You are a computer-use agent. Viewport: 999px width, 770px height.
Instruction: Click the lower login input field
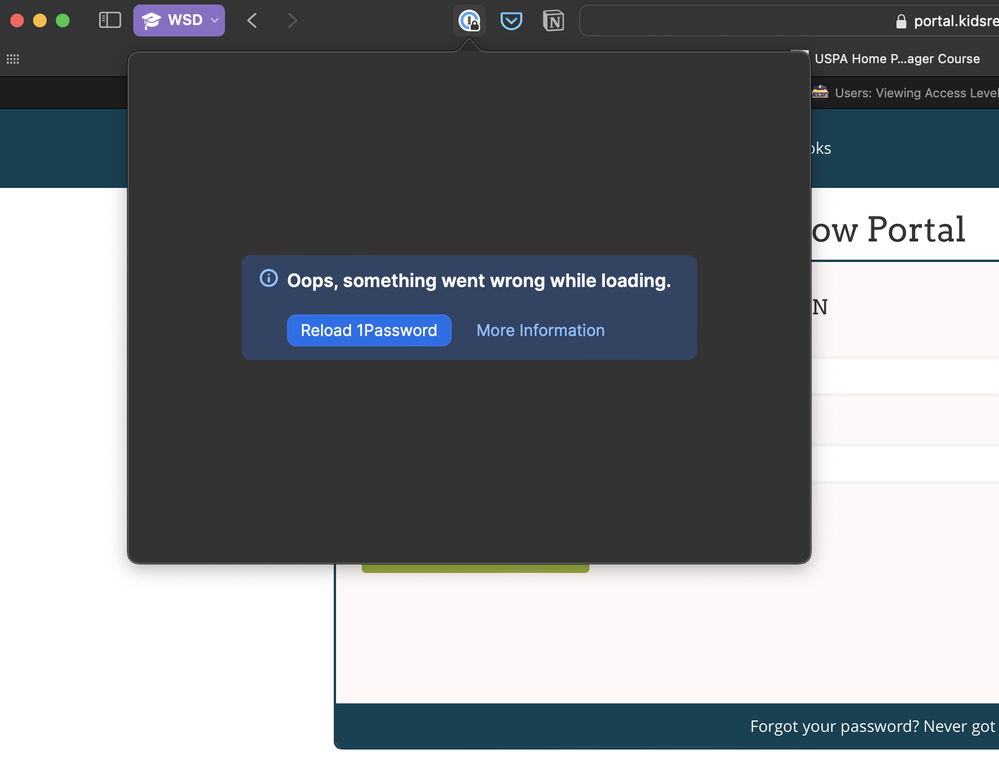[904, 464]
